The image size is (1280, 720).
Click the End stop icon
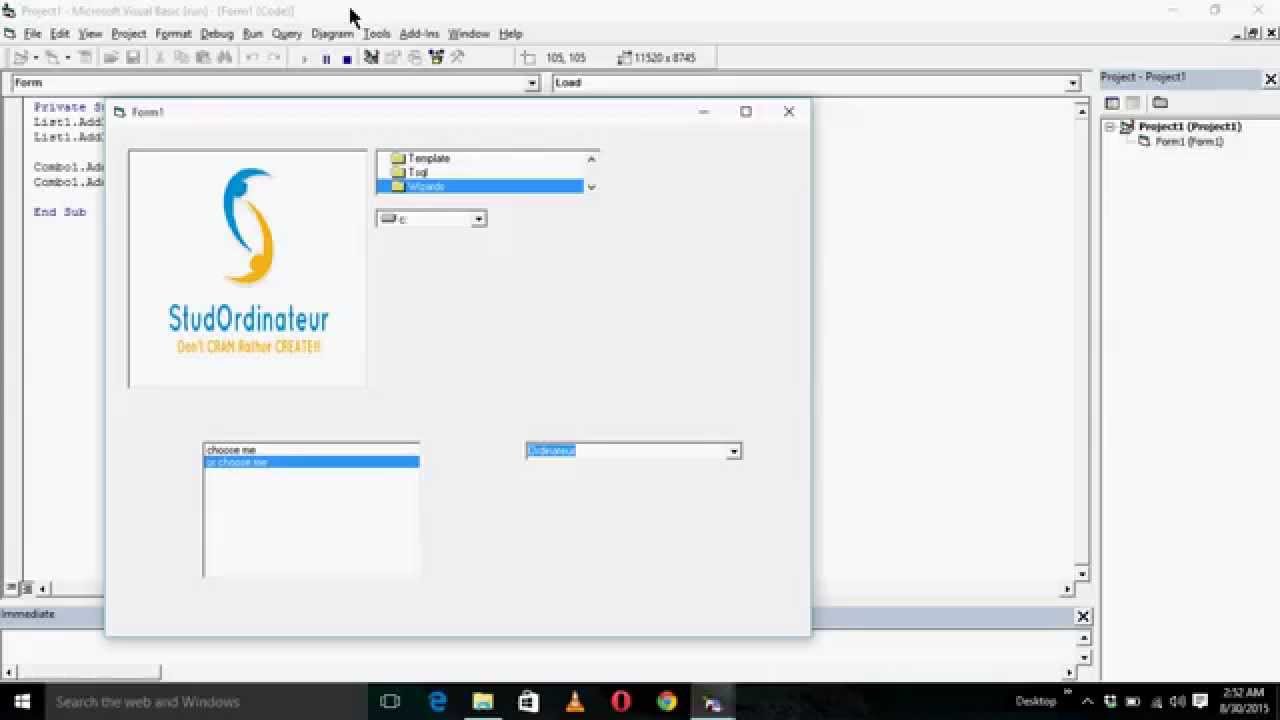[x=347, y=59]
